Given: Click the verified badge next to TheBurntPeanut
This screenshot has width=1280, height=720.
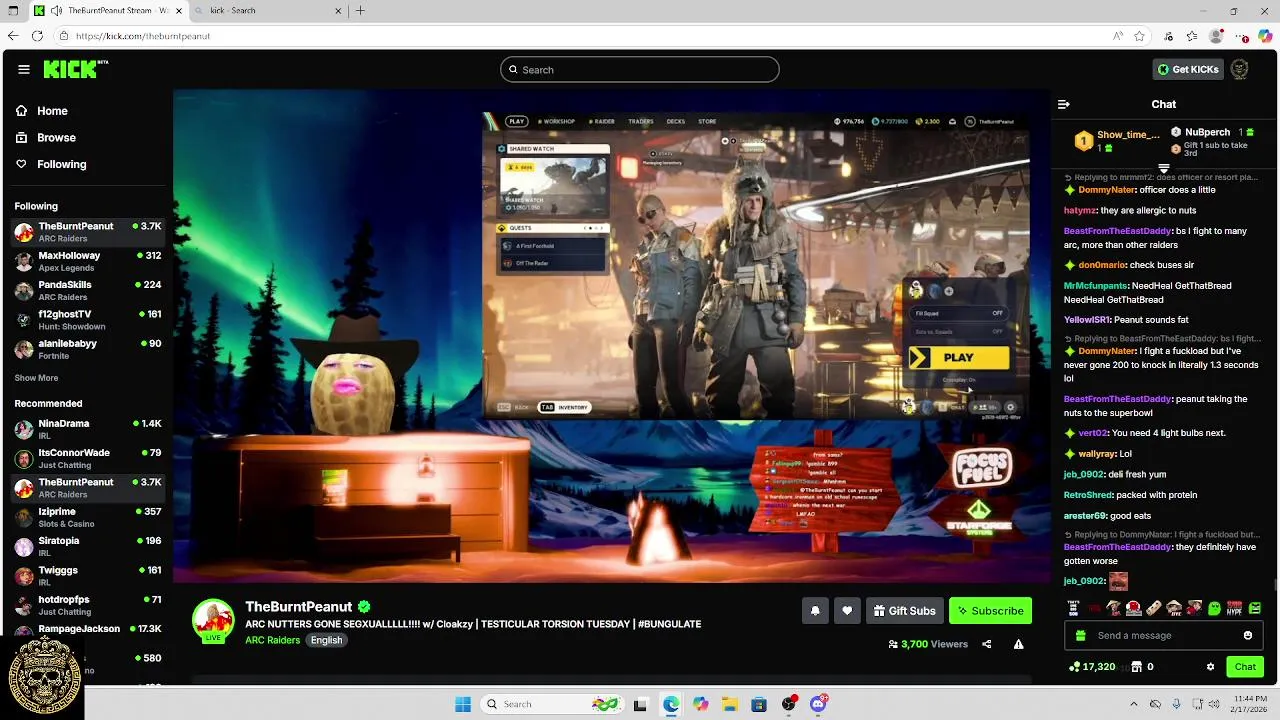Looking at the screenshot, I should [365, 607].
